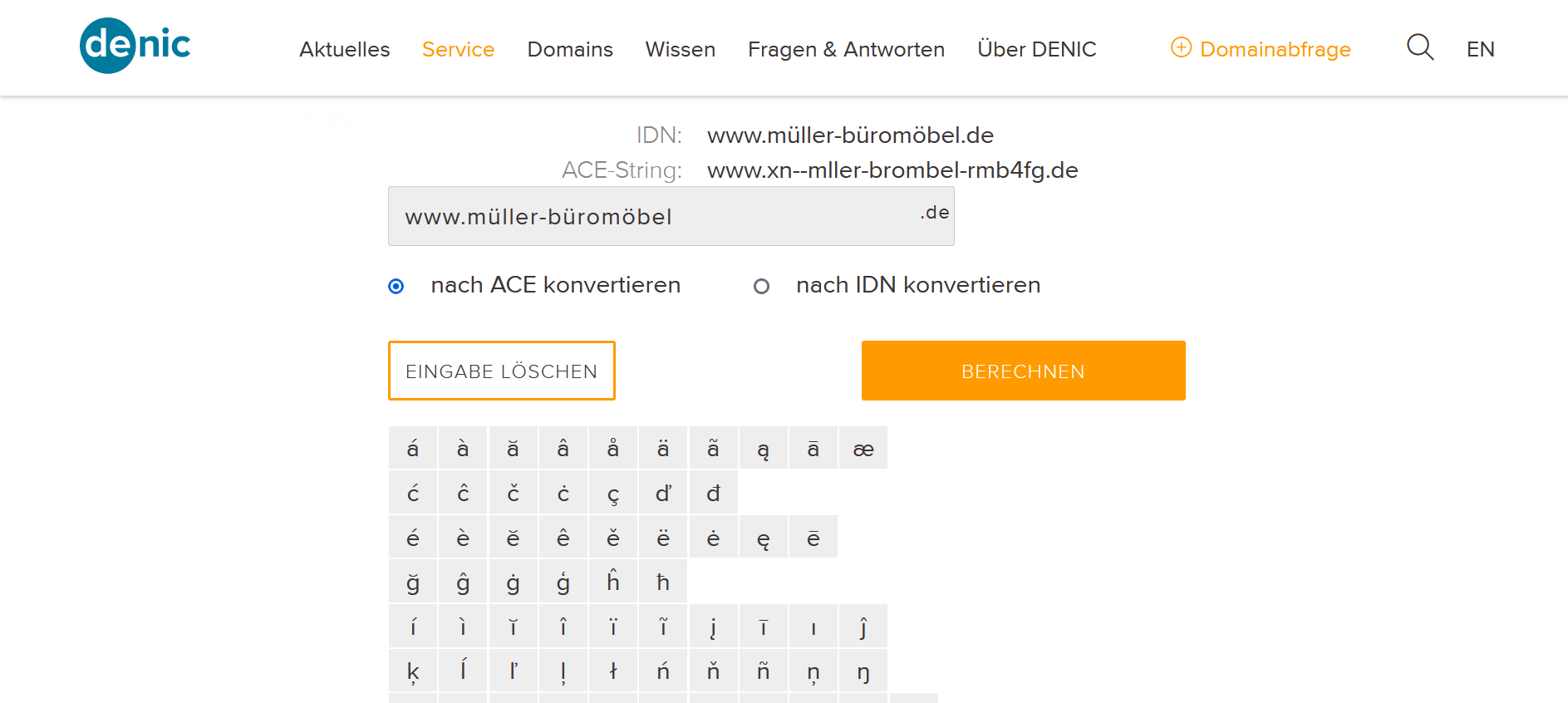Open the Wissen menu
Viewport: 1568px width, 703px height.
point(680,50)
